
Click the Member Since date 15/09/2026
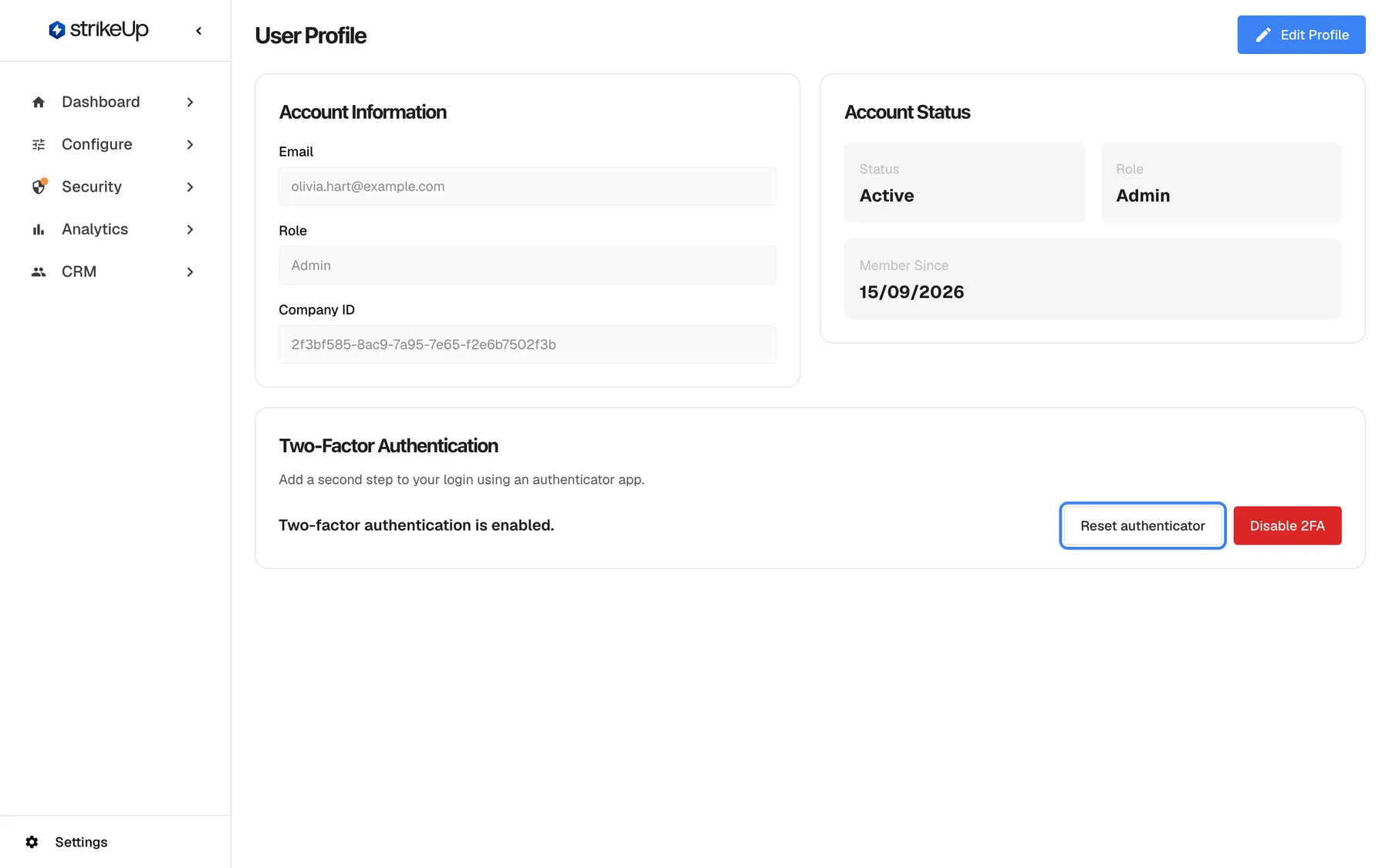coord(911,292)
